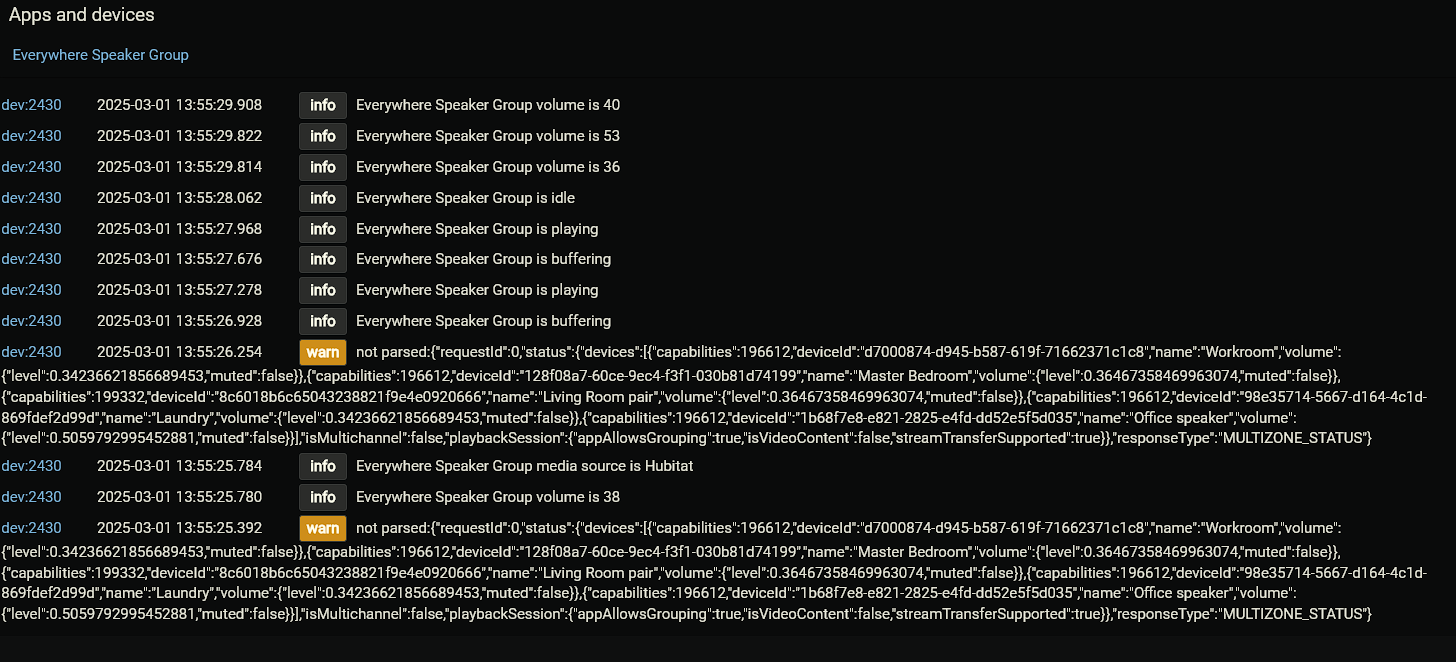This screenshot has height=662, width=1456.
Task: Click message 'Everywhere Speaker Group is idle'
Action: pyautogui.click(x=465, y=198)
